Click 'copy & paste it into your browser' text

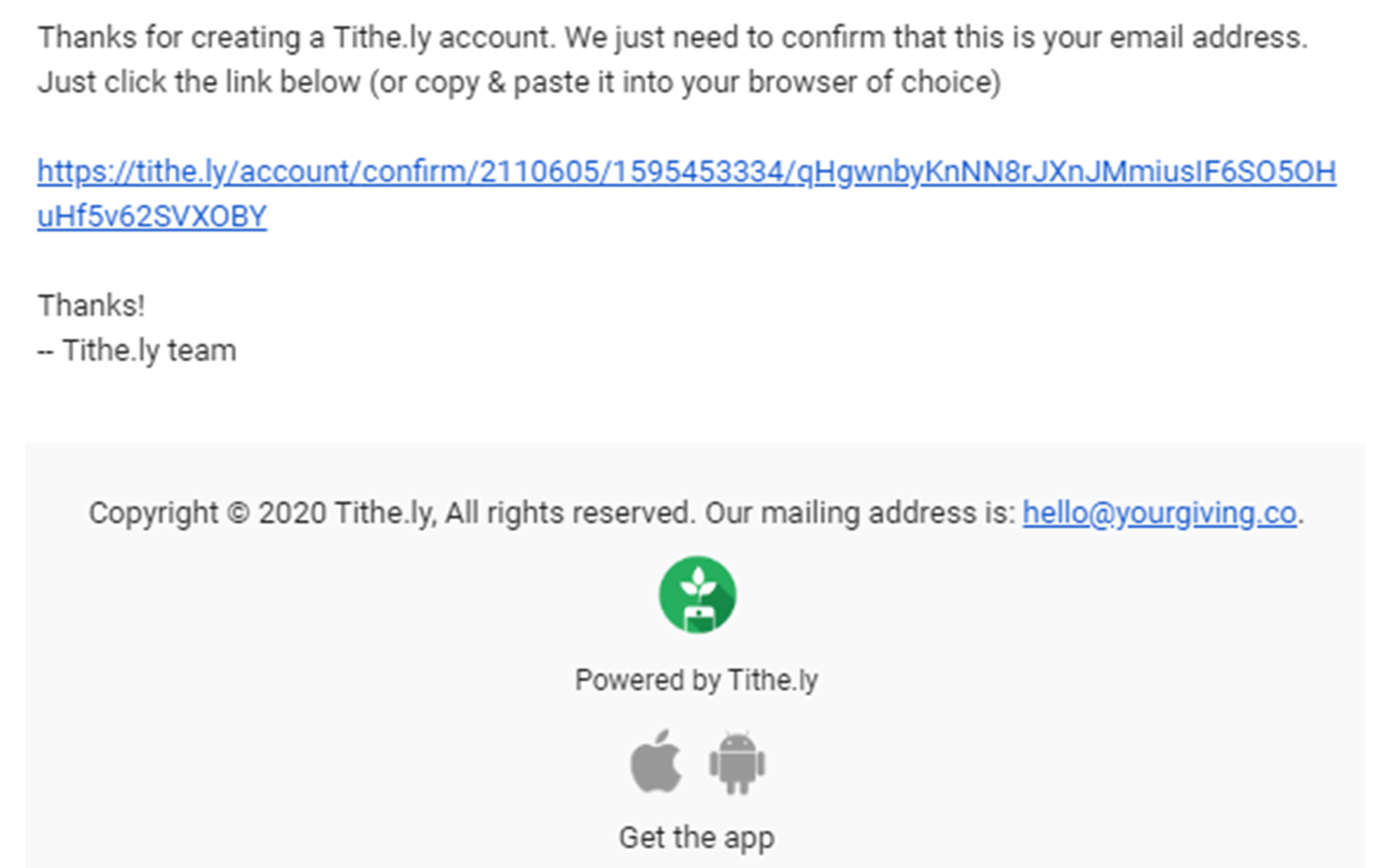point(637,82)
